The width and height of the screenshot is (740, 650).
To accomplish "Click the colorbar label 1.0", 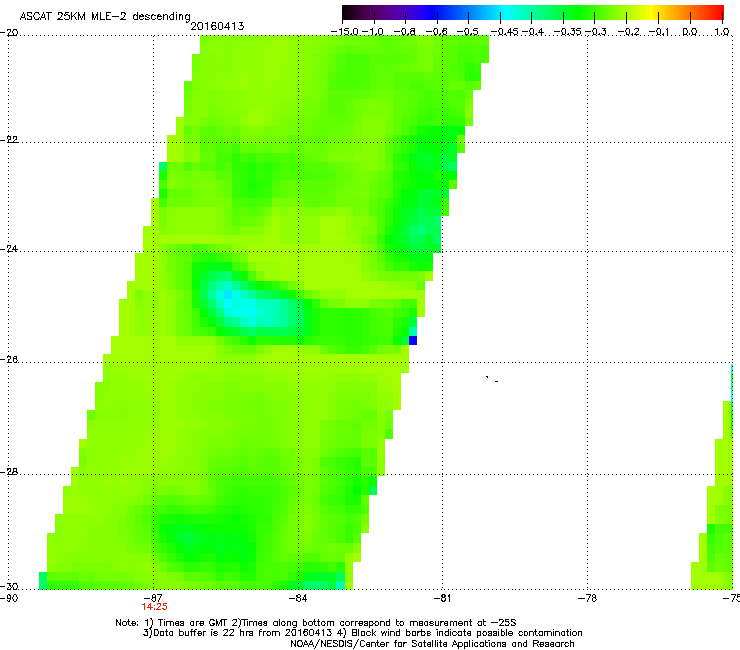I will pyautogui.click(x=722, y=32).
